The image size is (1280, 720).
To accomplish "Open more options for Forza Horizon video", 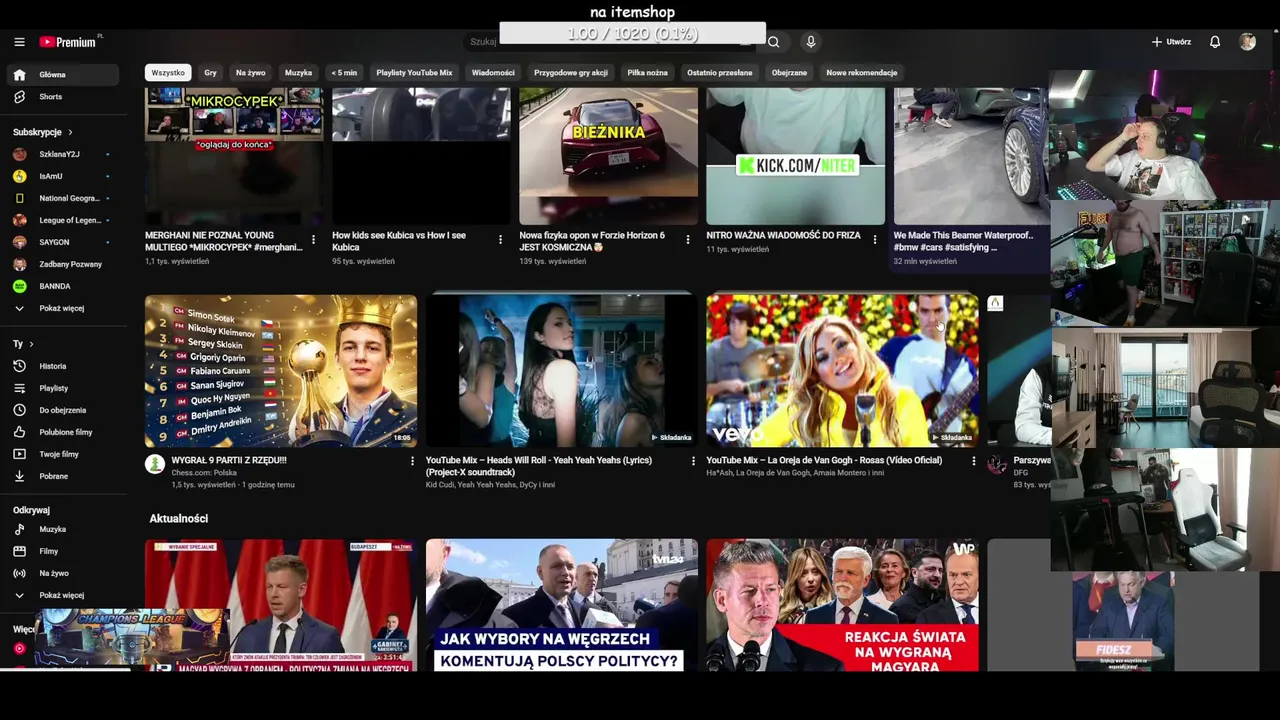I will pyautogui.click(x=687, y=240).
